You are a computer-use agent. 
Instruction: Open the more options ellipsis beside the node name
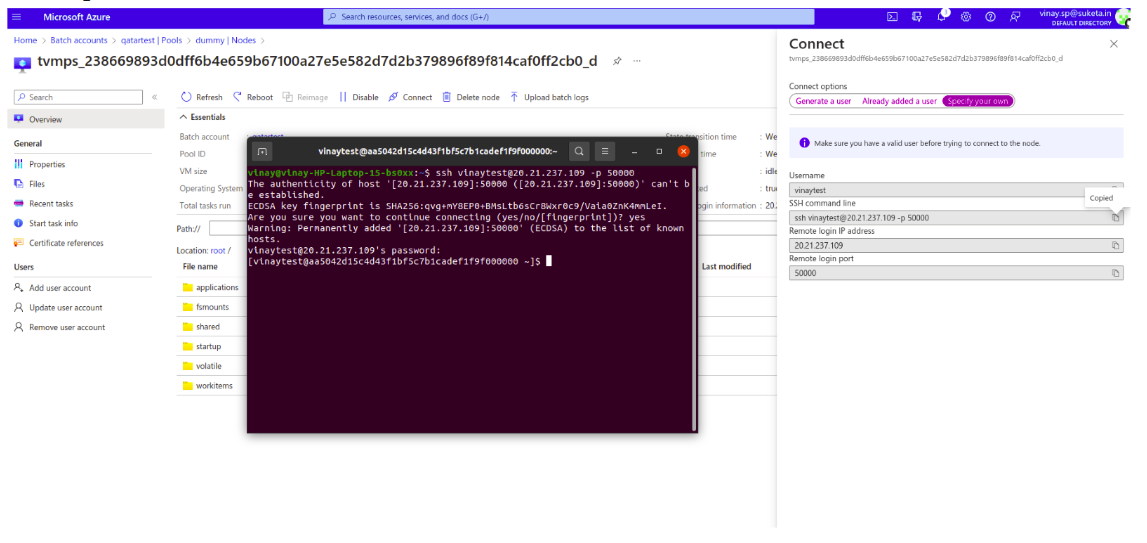pos(636,61)
